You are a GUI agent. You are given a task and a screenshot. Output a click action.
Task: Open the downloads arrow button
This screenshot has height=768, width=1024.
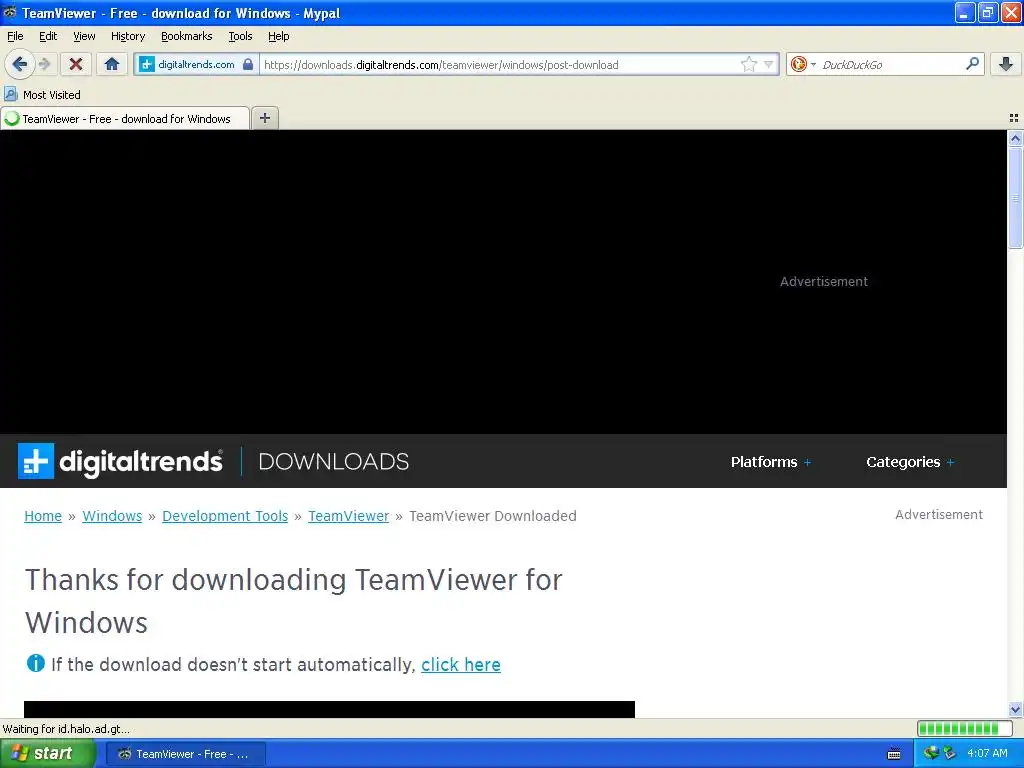(1006, 64)
